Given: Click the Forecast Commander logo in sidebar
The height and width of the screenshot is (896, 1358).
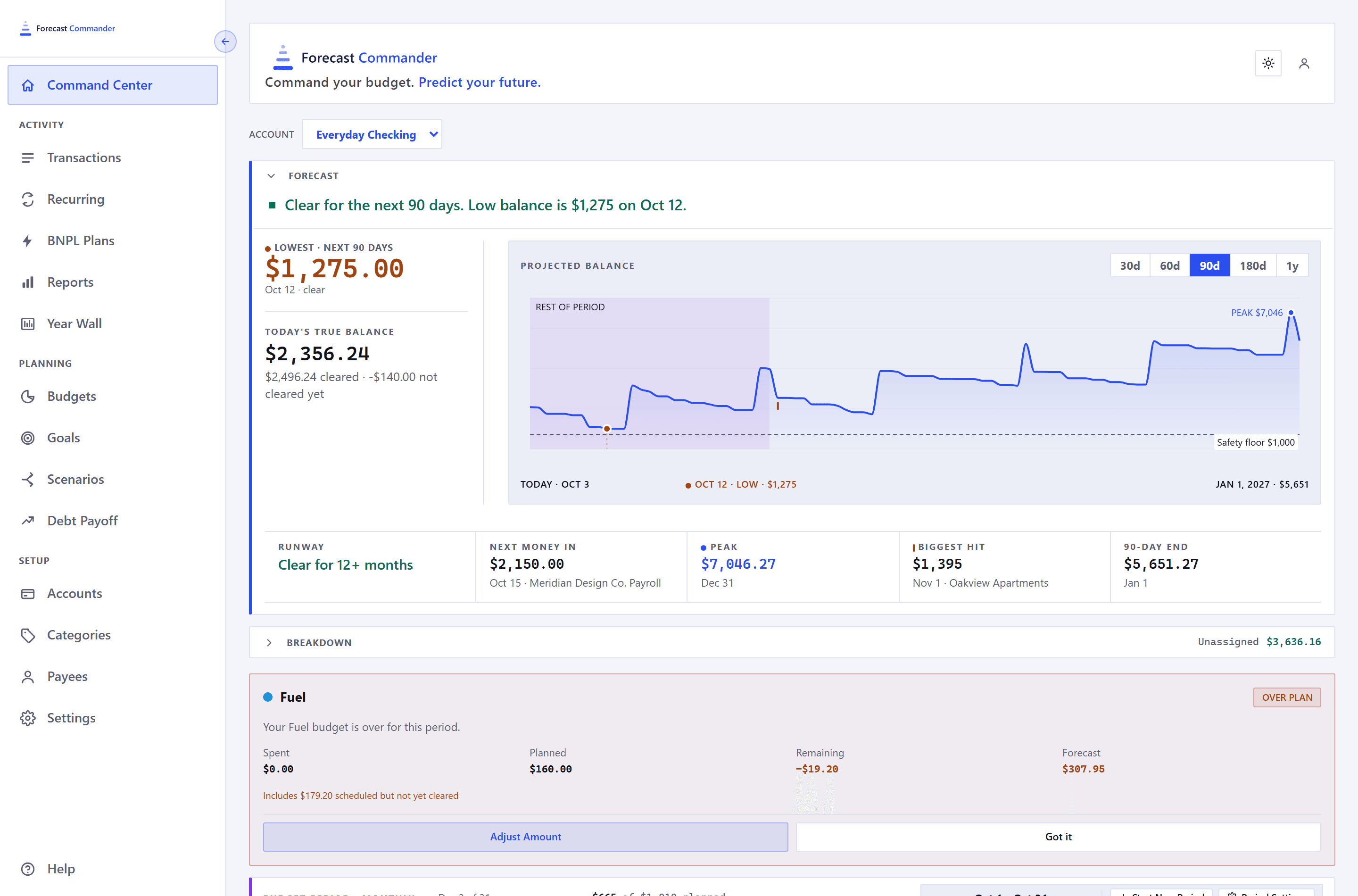Looking at the screenshot, I should click(67, 28).
